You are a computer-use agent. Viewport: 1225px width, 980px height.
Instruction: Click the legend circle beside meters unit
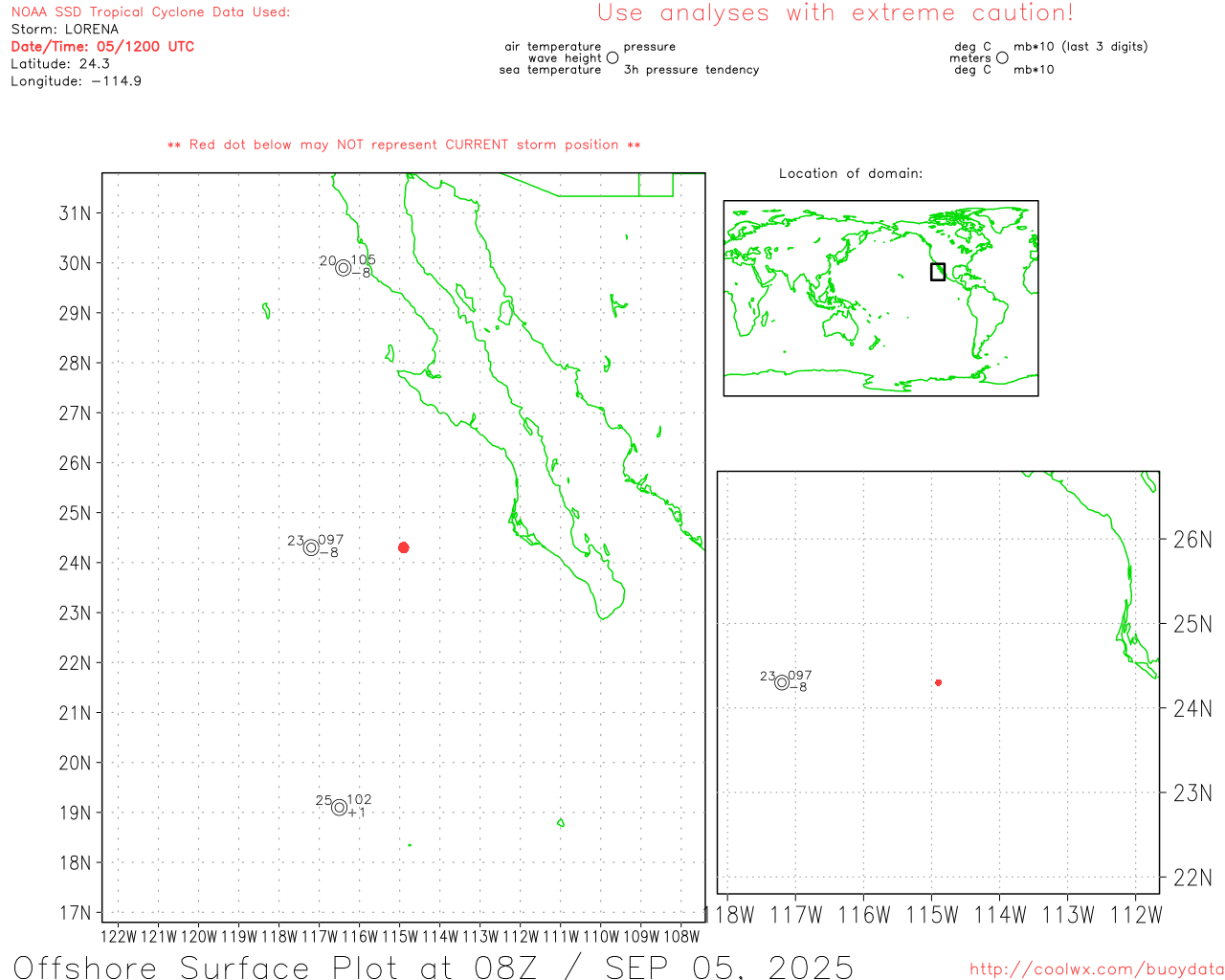coord(1002,57)
